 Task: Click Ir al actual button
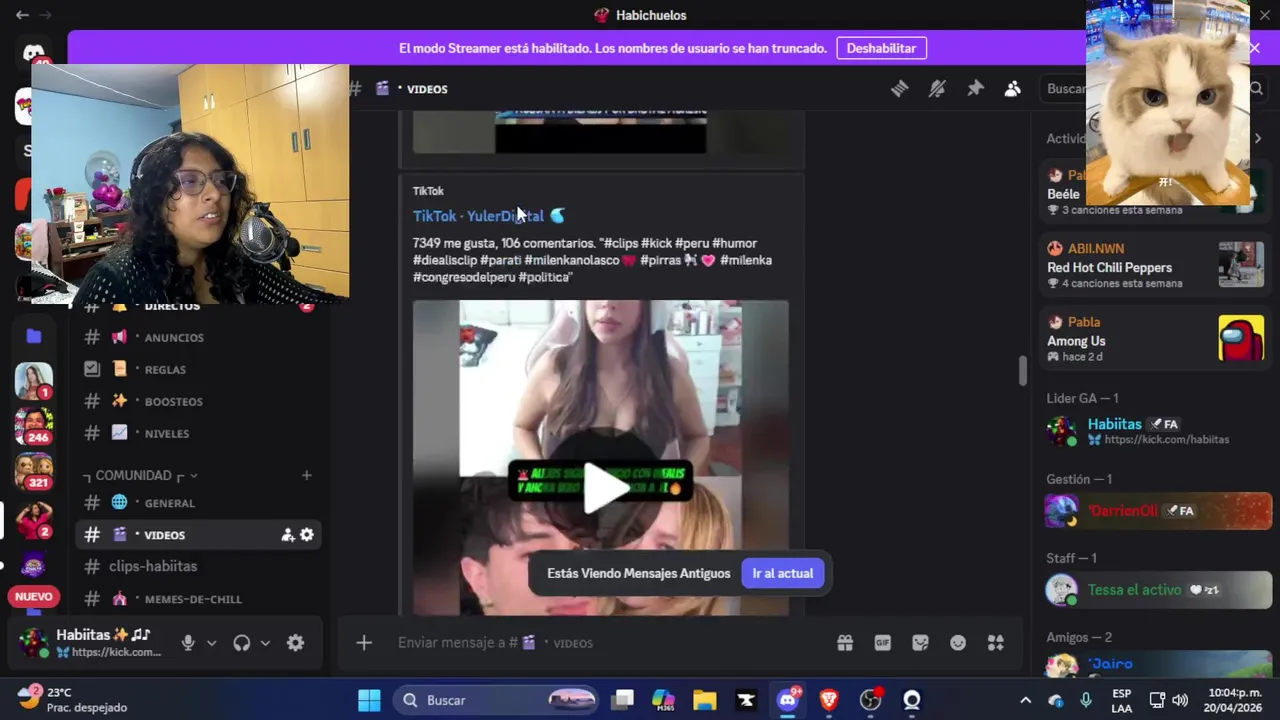tap(783, 573)
